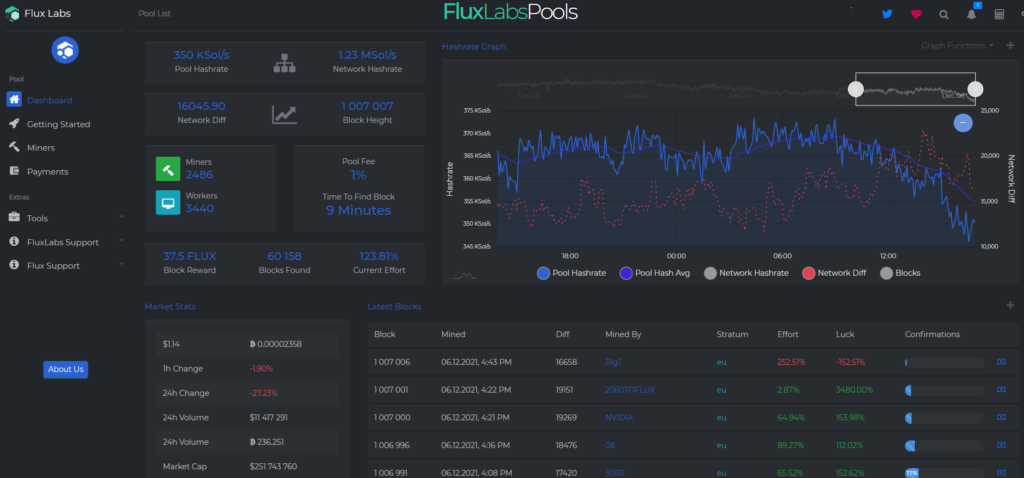Click the move icon beside Latest Blocks

click(x=1010, y=306)
